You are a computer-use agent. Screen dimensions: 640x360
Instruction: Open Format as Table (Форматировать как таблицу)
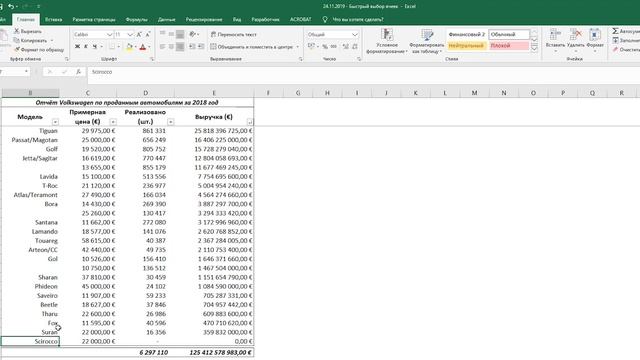coord(426,41)
